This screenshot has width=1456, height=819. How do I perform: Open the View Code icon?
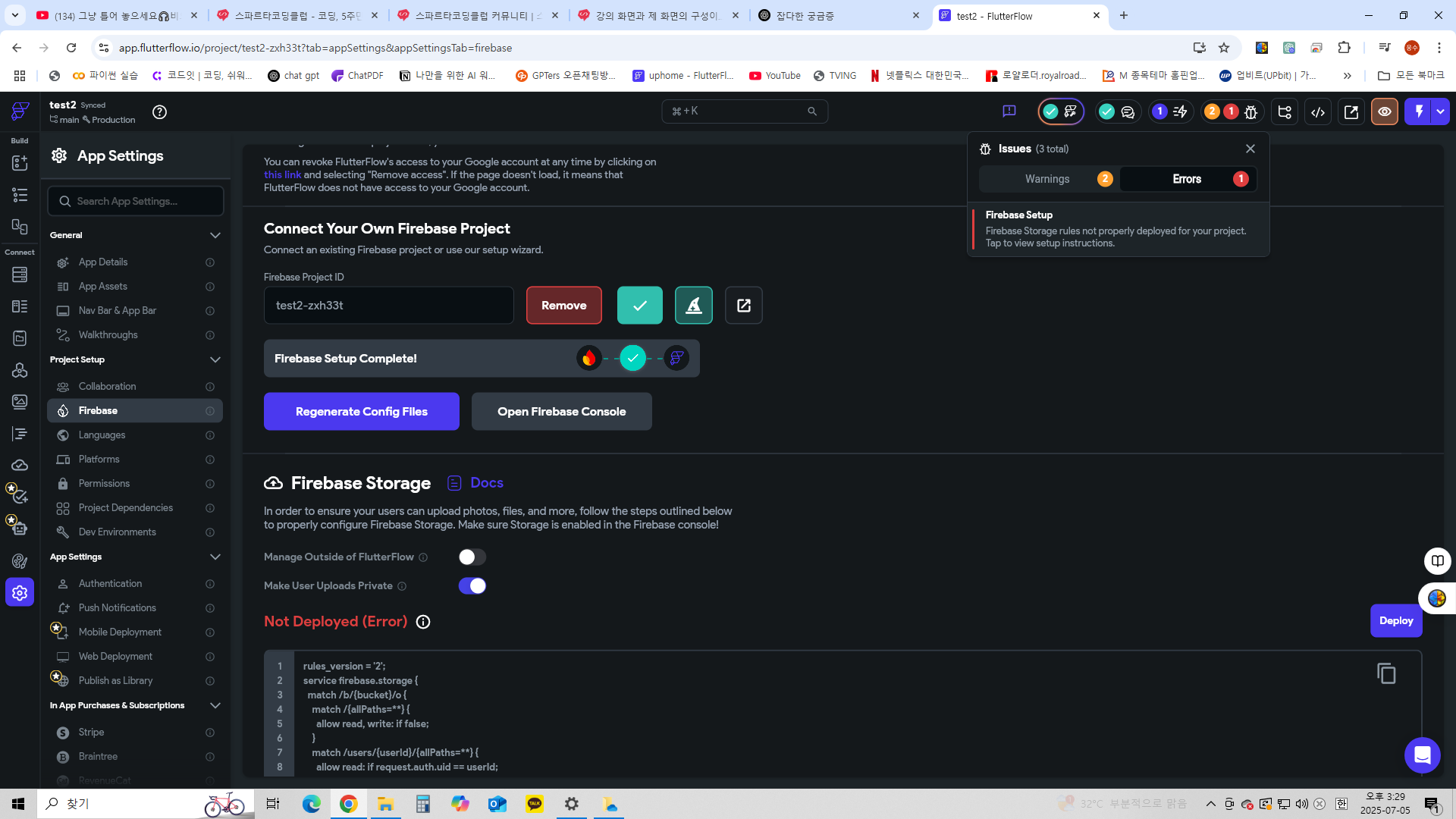click(1318, 112)
